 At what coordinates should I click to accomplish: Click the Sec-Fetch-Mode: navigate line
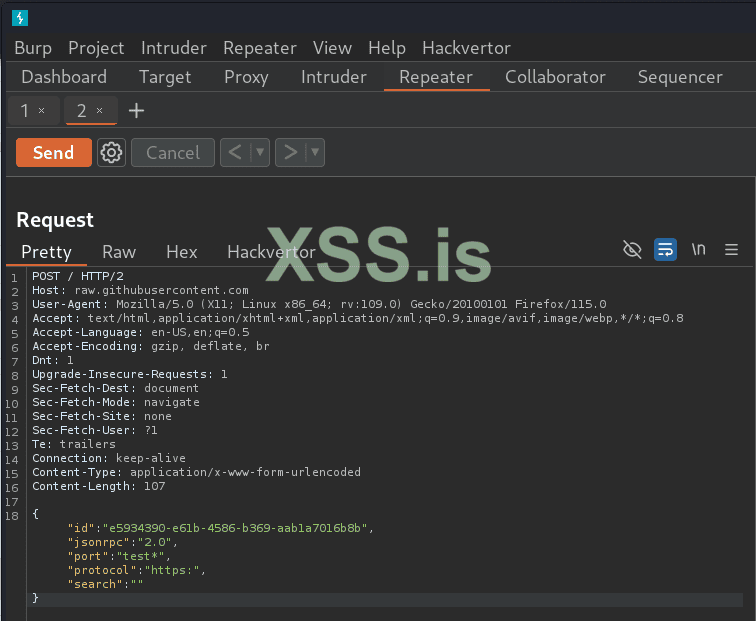pos(116,402)
